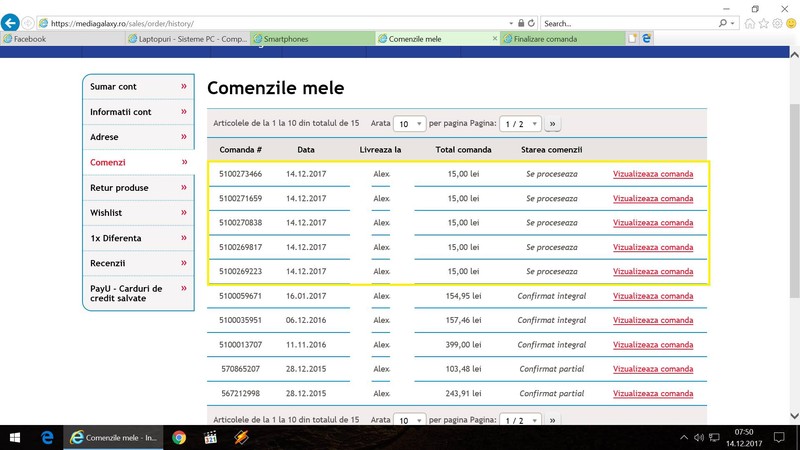Screen dimensions: 800x450
Task: Show hidden system tray icons
Action: click(684, 438)
